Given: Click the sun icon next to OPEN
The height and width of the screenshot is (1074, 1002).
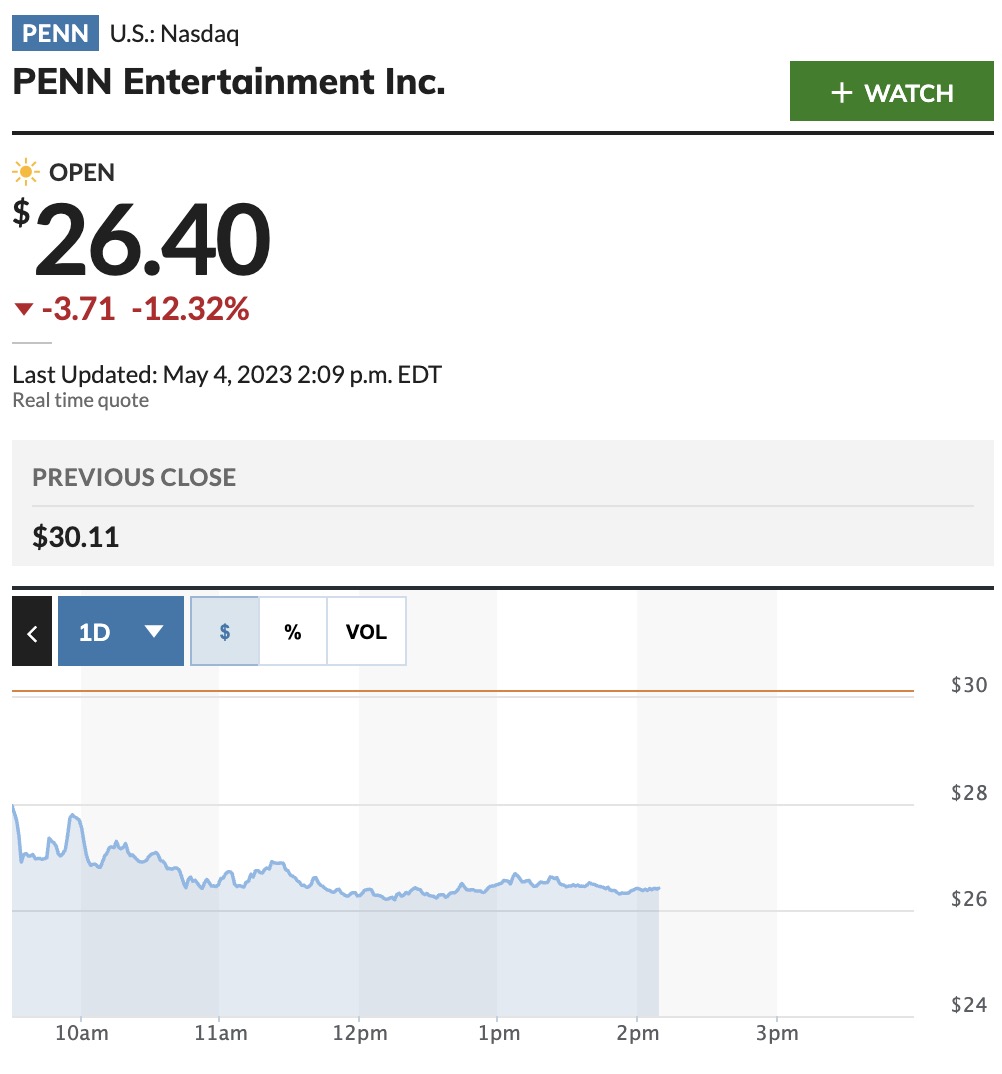Looking at the screenshot, I should (x=26, y=172).
